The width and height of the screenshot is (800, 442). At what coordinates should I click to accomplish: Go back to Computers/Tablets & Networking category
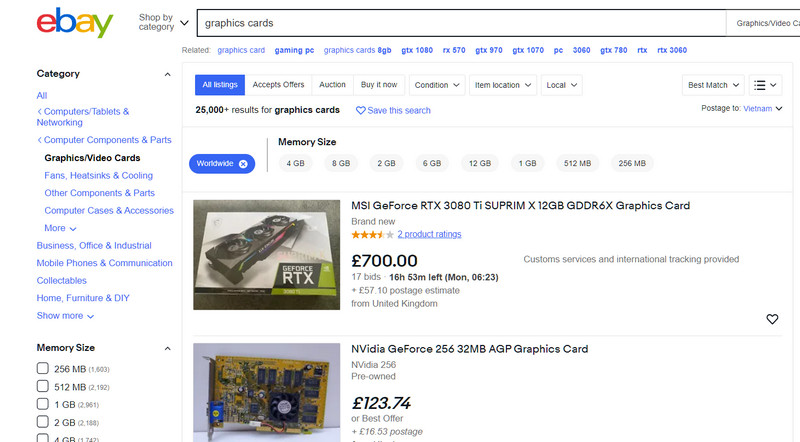[x=83, y=117]
